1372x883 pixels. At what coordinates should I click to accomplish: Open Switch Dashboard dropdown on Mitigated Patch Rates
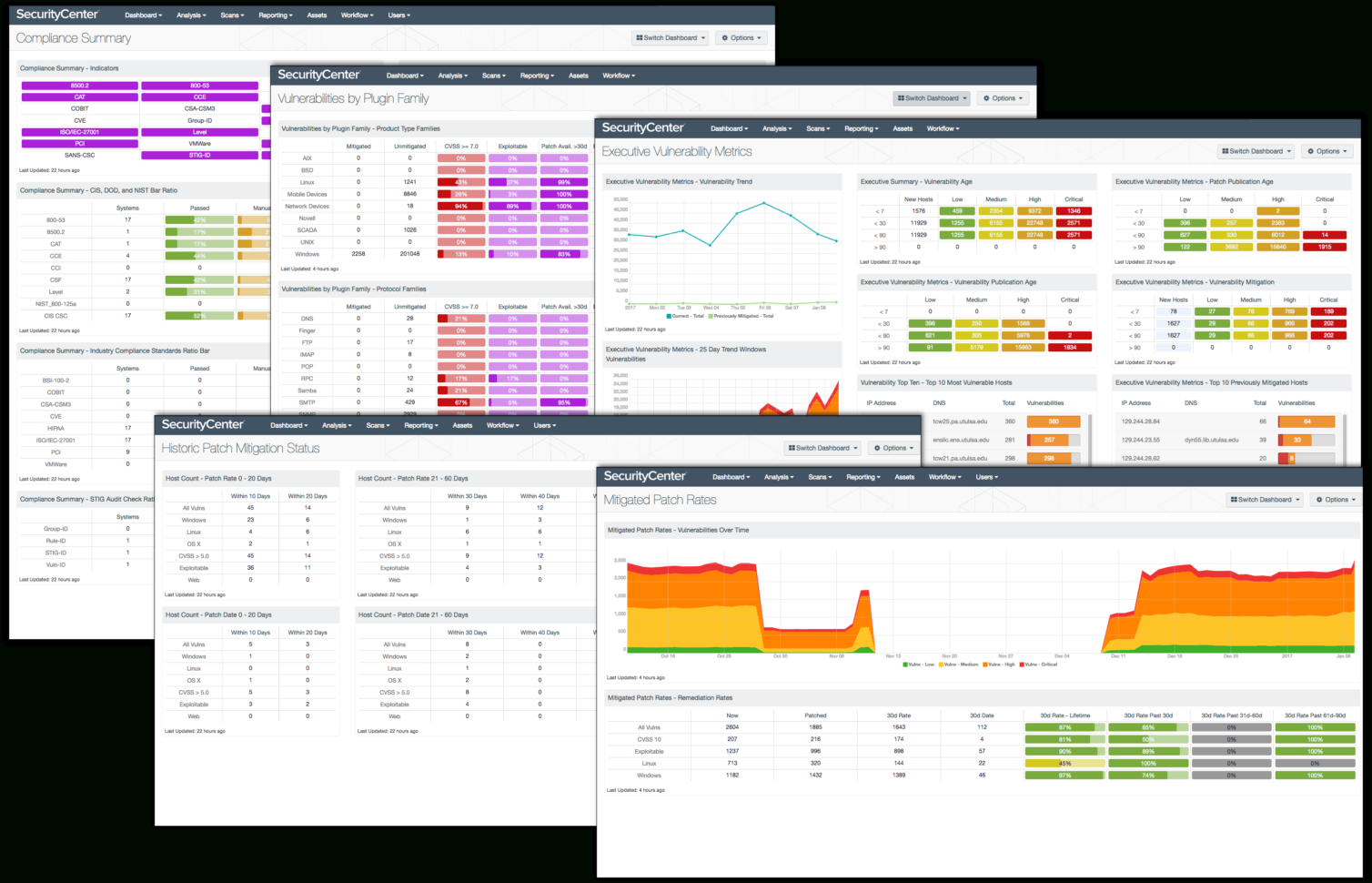(x=1265, y=500)
